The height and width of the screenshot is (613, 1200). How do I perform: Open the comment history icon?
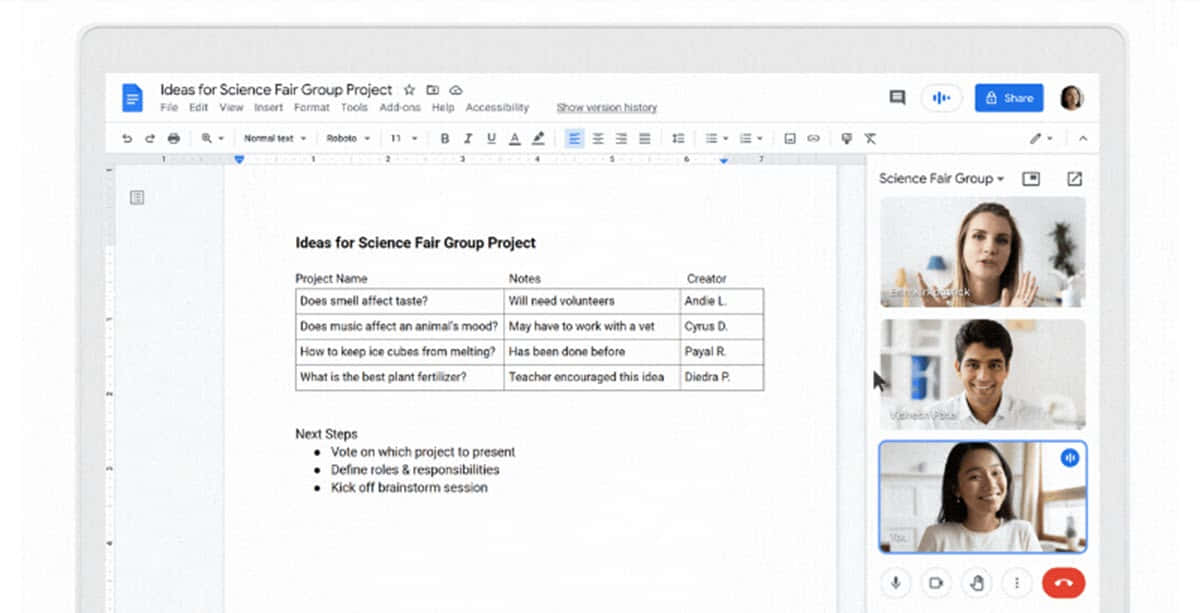click(897, 97)
